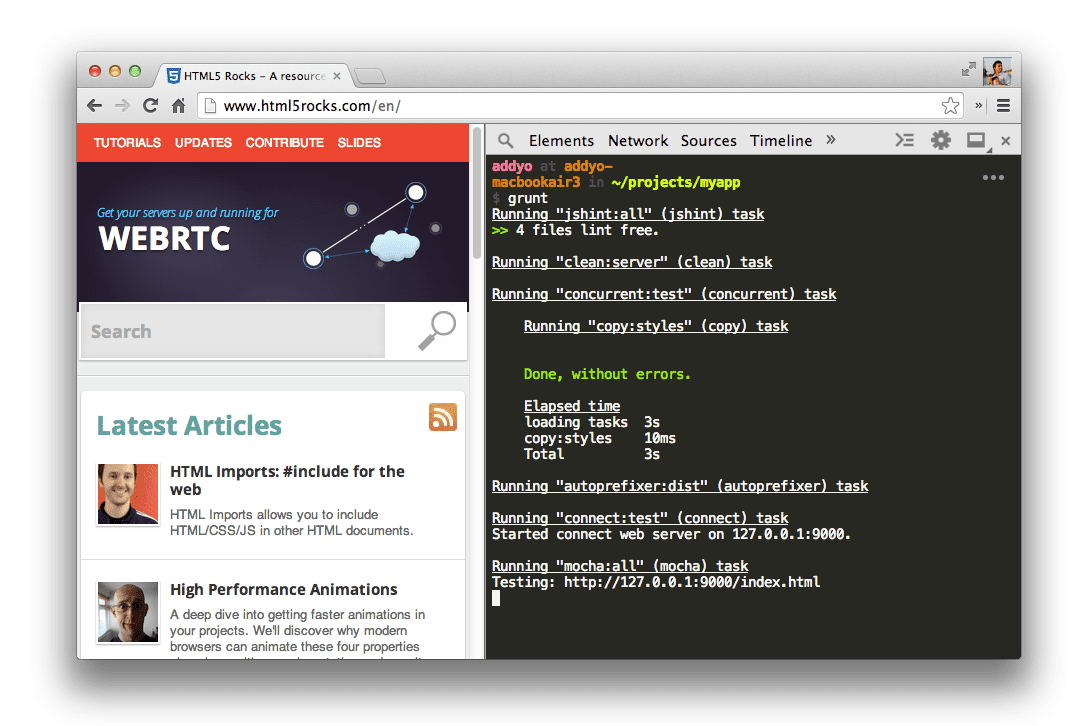Toggle the DevTools dock position

(x=975, y=140)
